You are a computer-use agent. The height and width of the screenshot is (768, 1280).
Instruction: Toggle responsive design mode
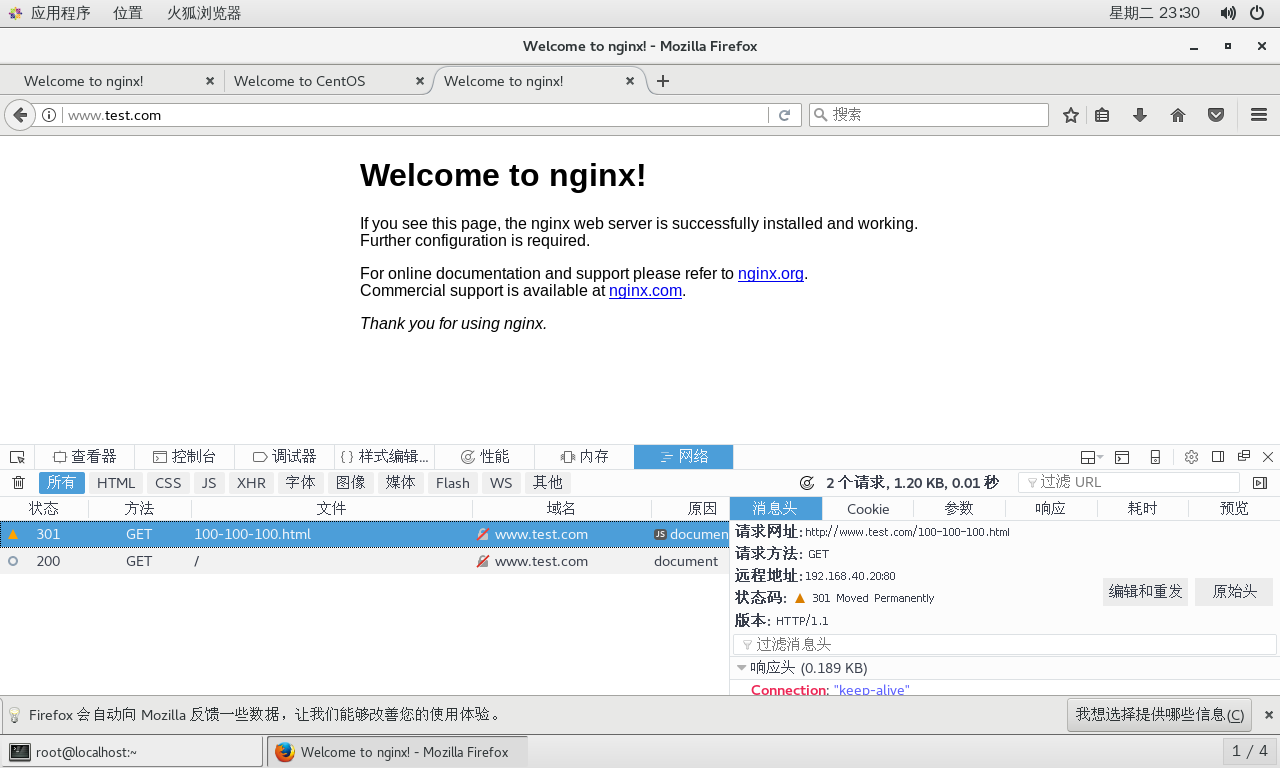coord(1155,457)
